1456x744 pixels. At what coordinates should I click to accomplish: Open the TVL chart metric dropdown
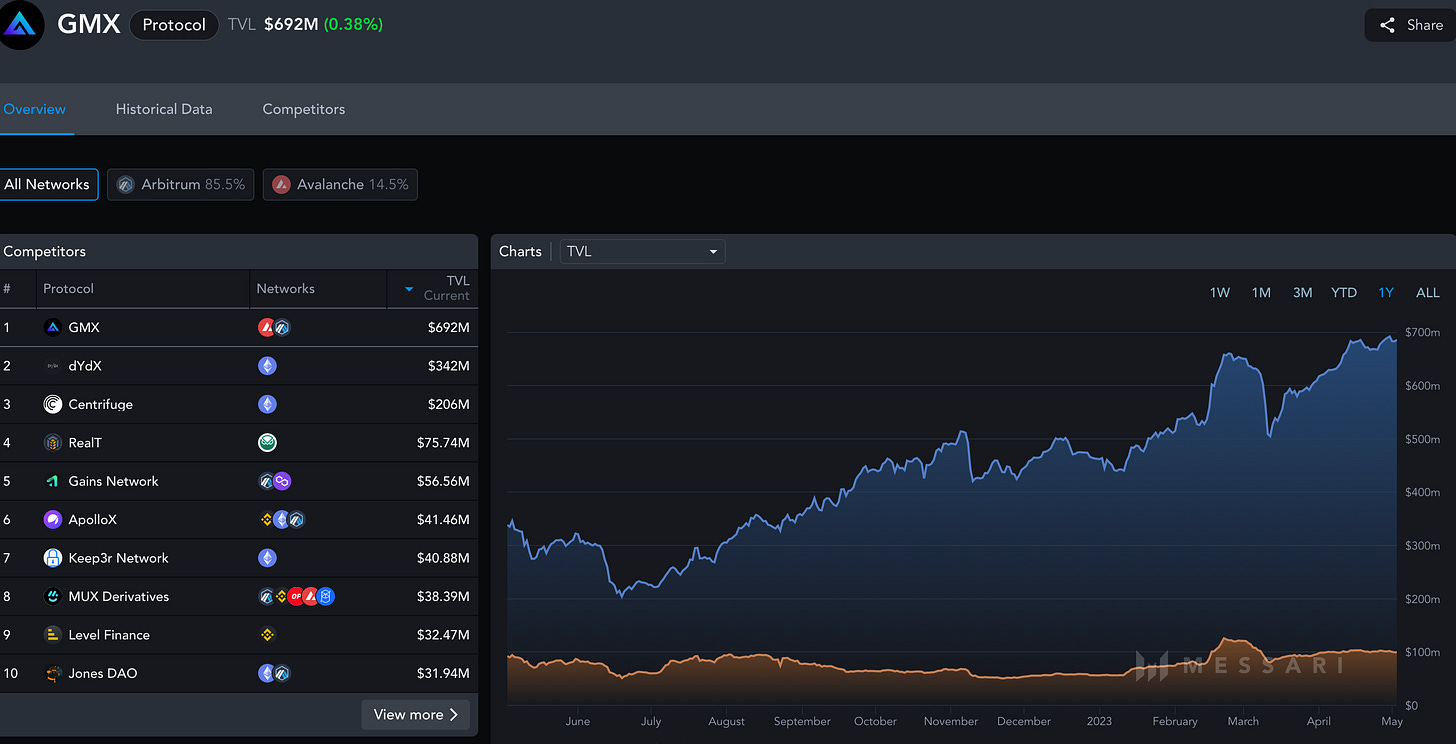(x=642, y=251)
